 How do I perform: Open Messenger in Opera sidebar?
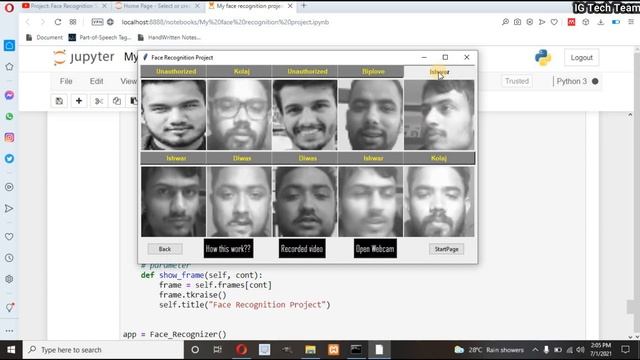click(x=9, y=95)
